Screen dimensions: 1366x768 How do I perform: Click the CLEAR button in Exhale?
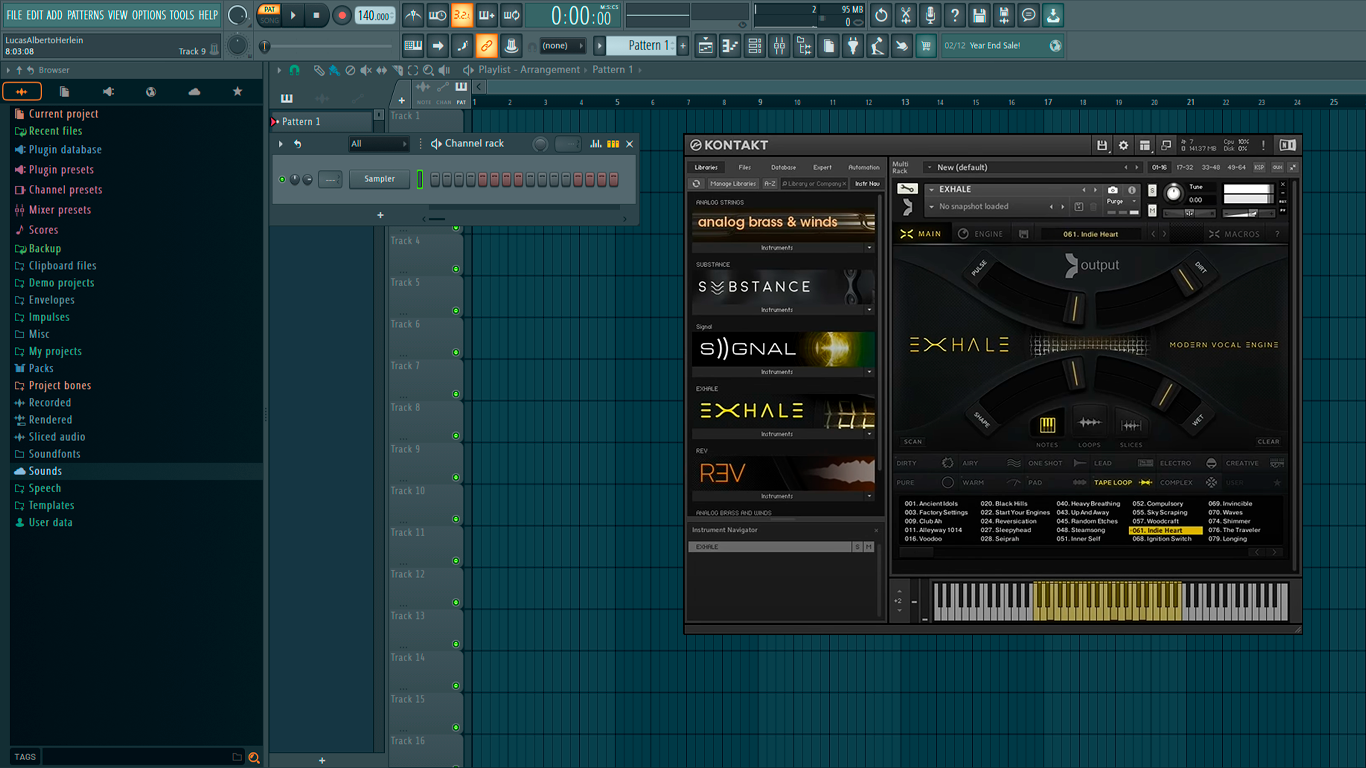[x=1268, y=441]
